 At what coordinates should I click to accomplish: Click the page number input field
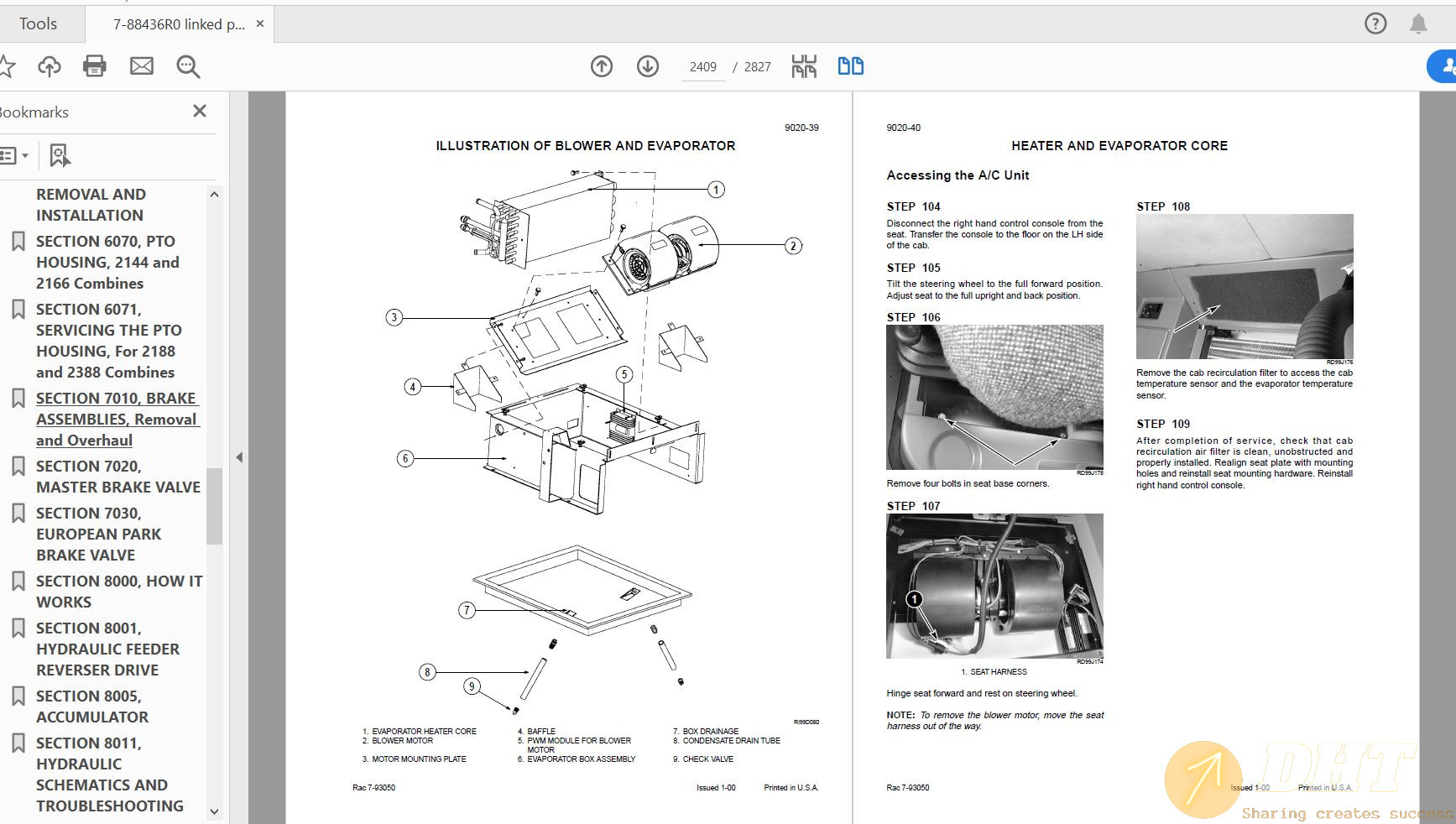(703, 67)
